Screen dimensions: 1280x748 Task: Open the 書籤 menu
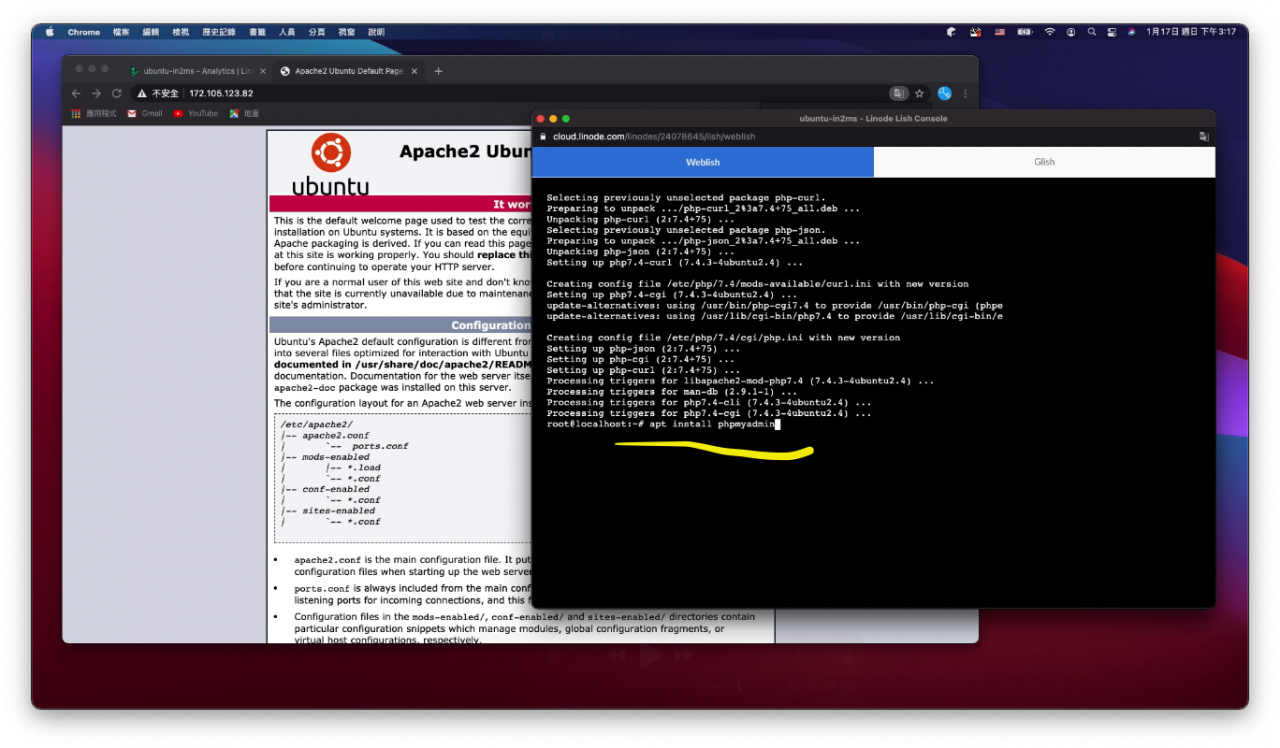(256, 32)
